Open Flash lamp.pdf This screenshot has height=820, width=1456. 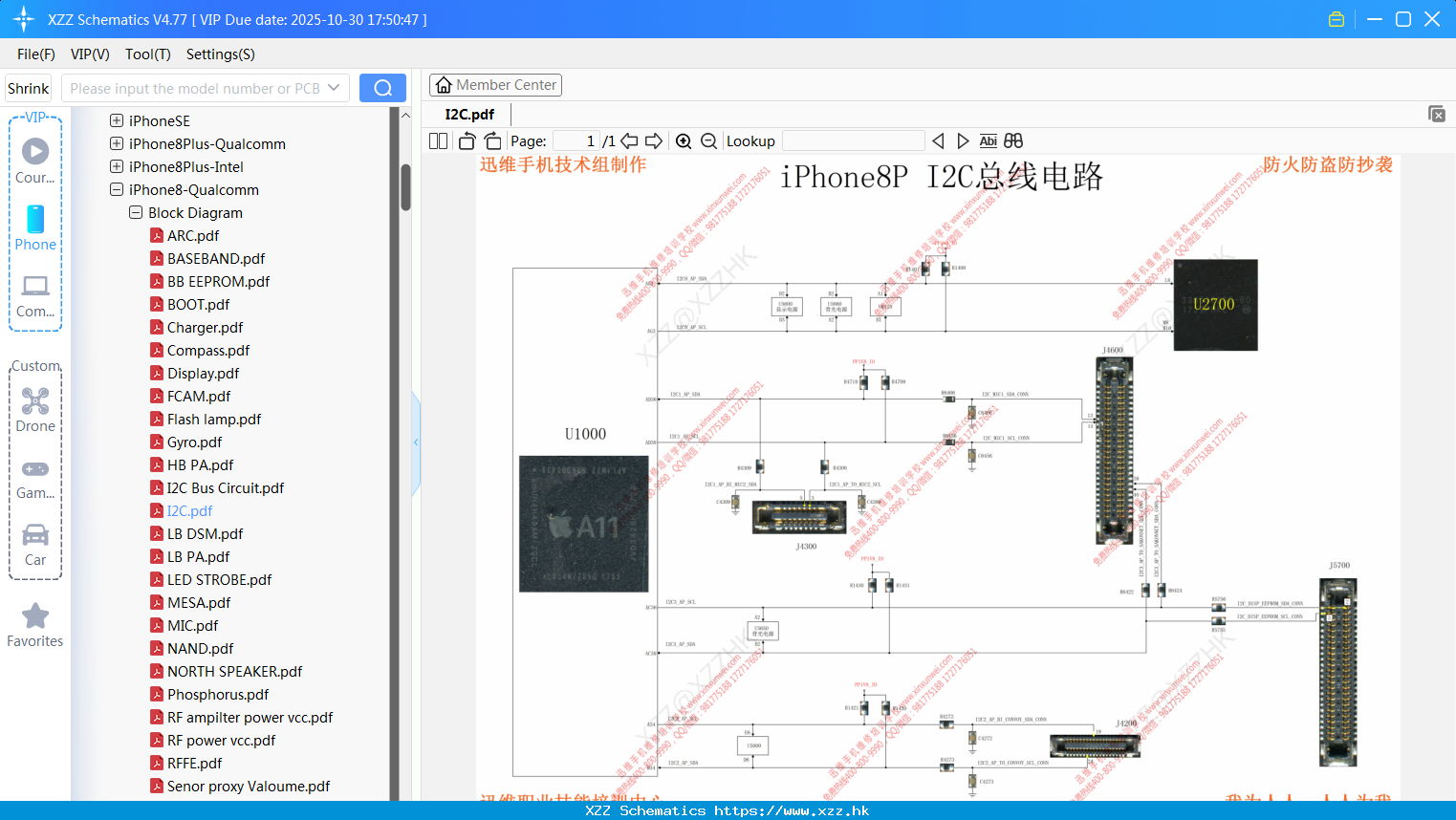(x=214, y=419)
